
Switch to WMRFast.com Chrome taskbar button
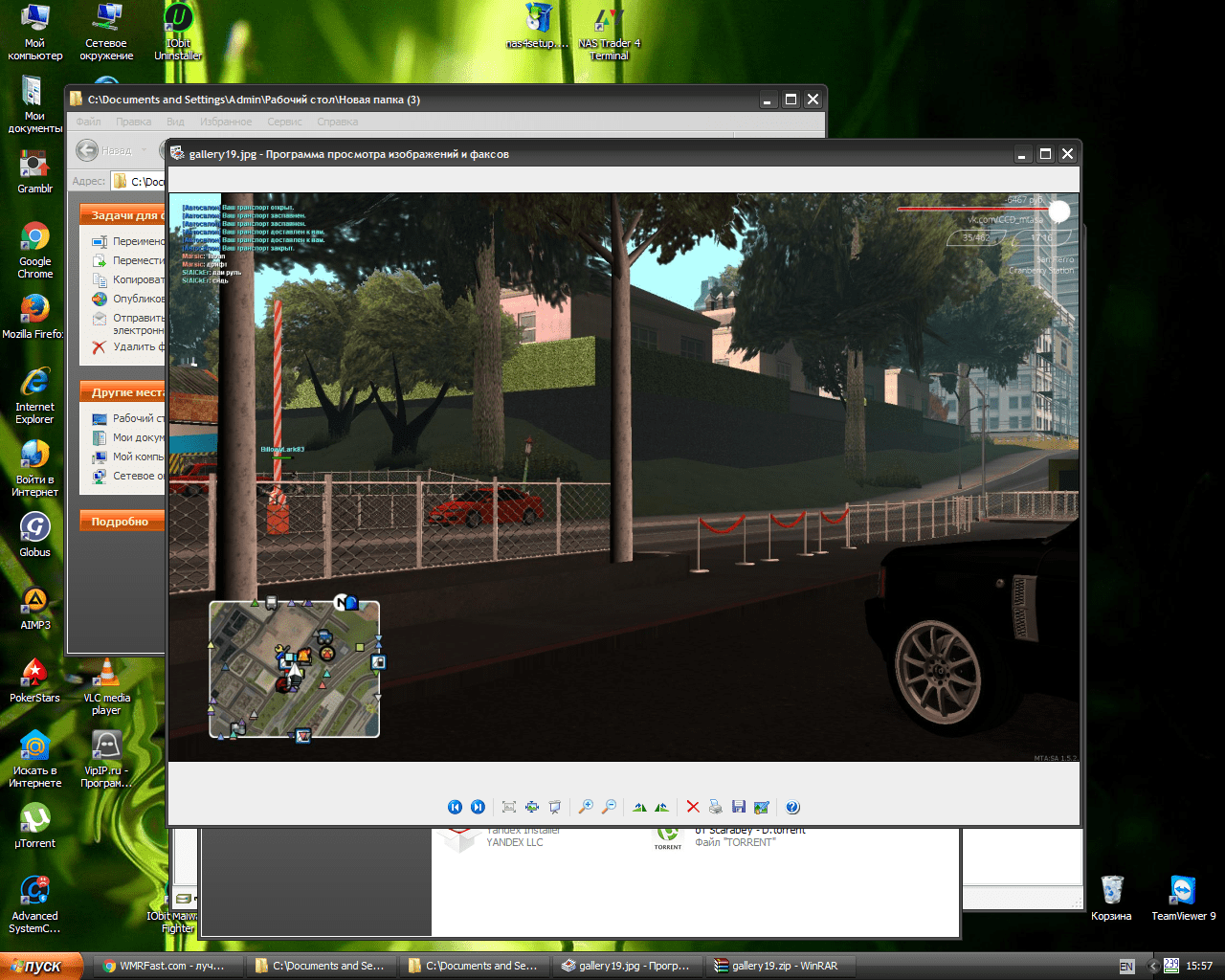(x=167, y=966)
